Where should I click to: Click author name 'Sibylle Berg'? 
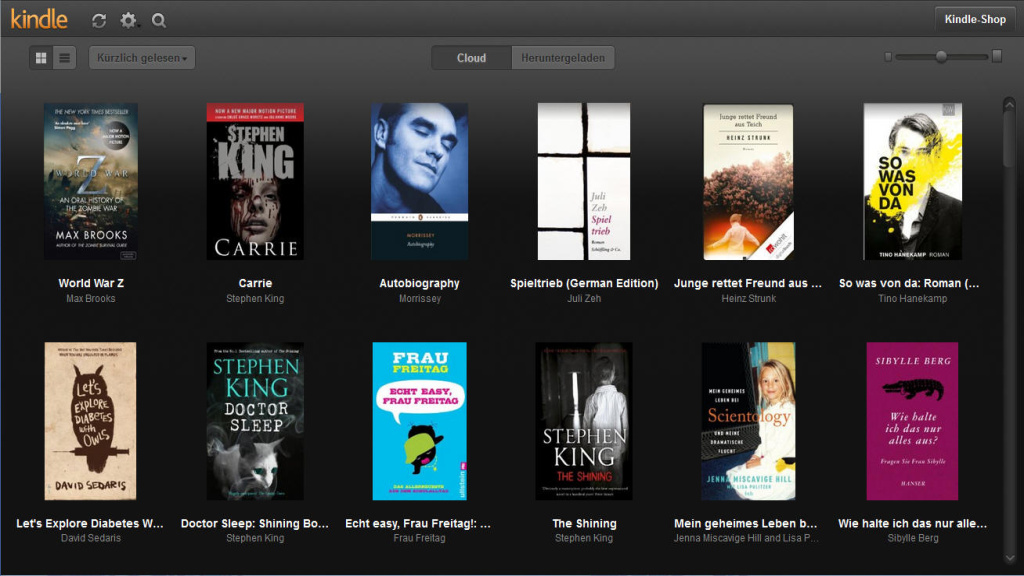click(x=912, y=538)
